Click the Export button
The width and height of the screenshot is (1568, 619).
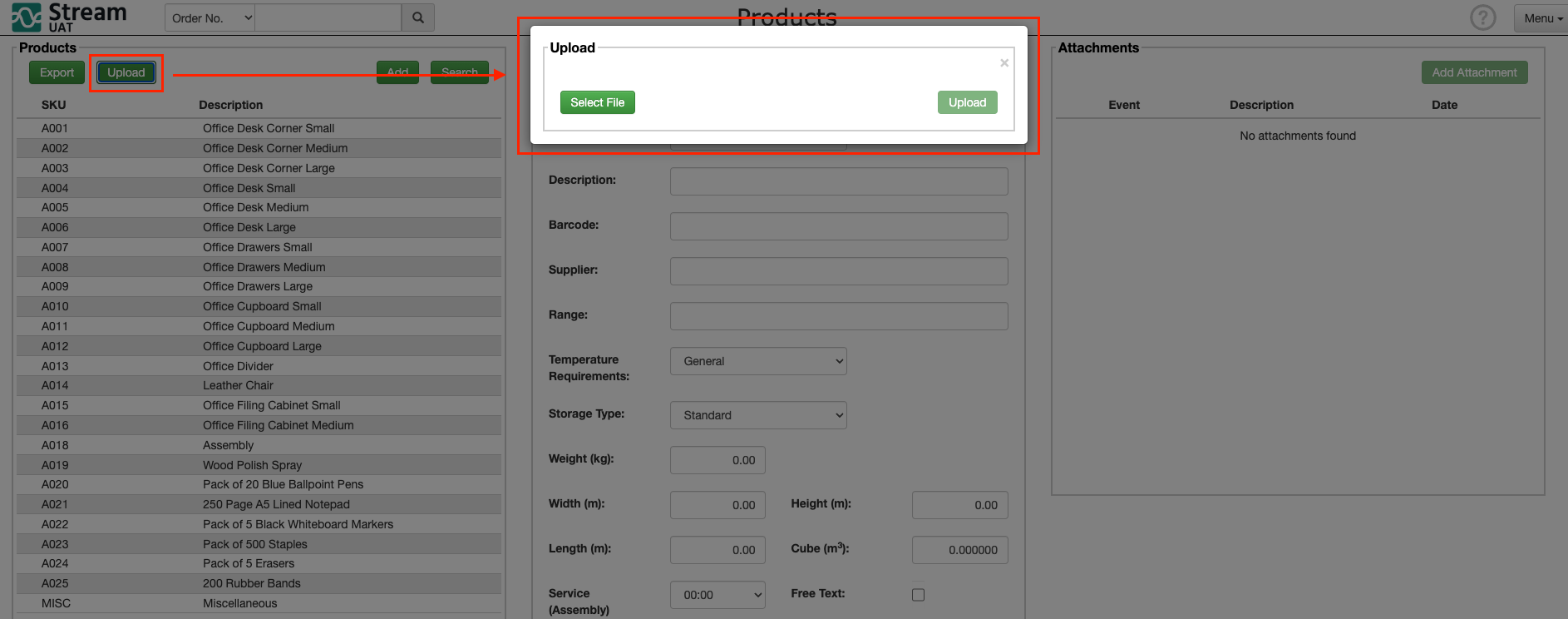[57, 72]
